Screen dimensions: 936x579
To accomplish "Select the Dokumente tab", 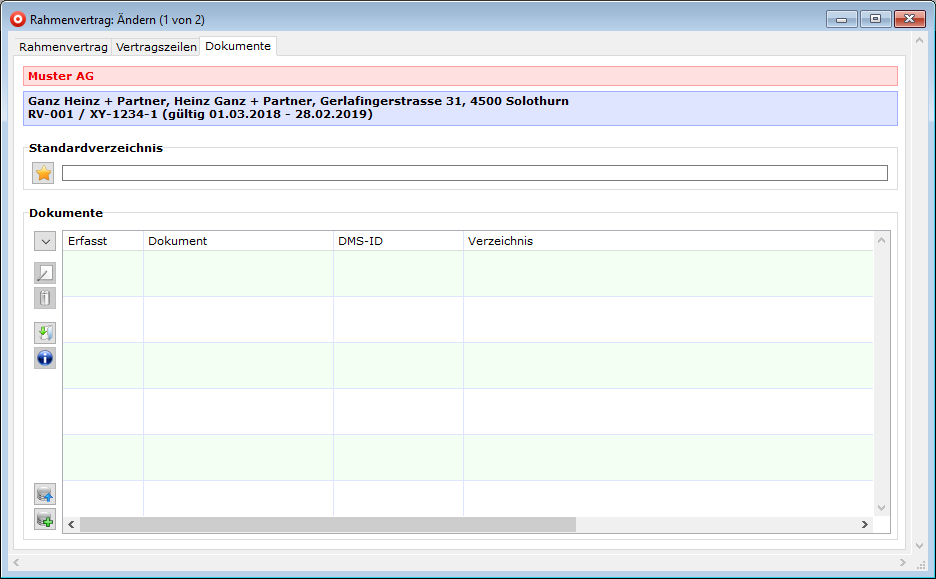I will point(238,46).
